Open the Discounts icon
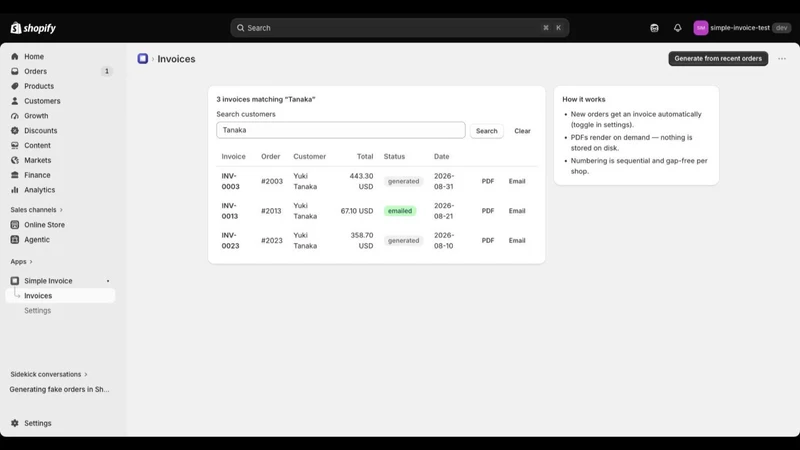The width and height of the screenshot is (800, 450). click(15, 131)
